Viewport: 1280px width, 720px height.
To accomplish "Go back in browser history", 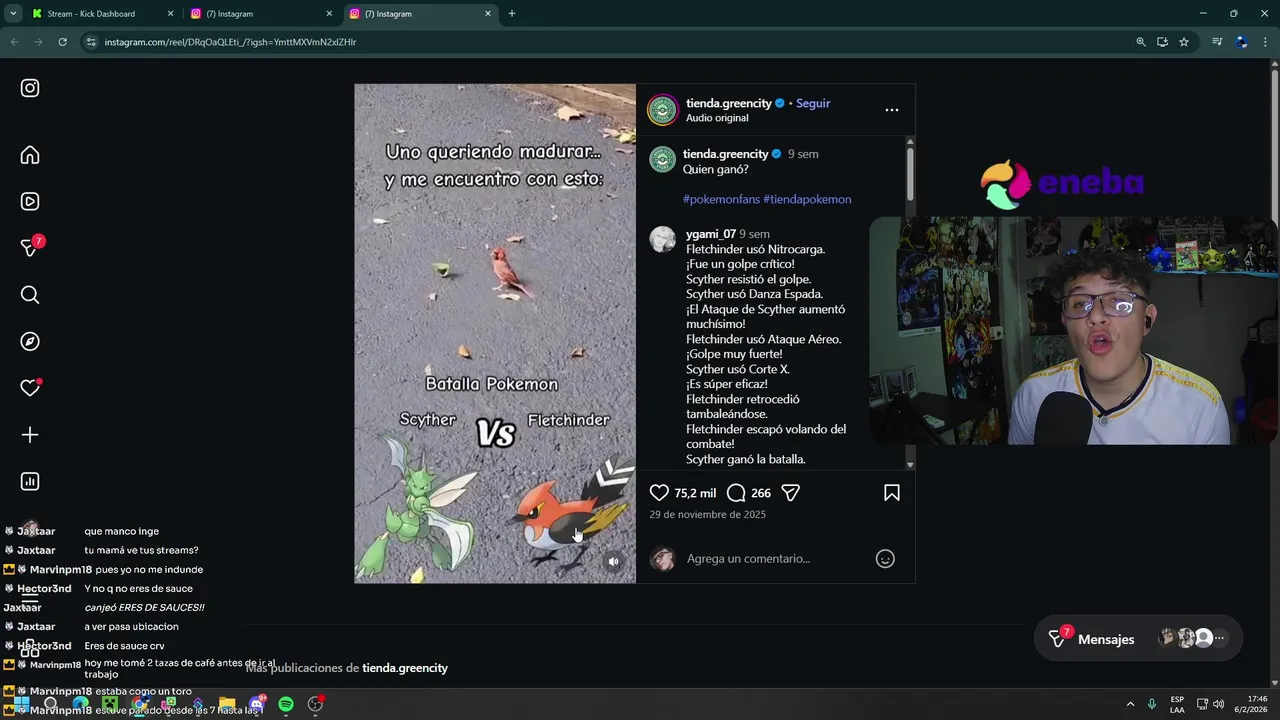I will point(14,42).
